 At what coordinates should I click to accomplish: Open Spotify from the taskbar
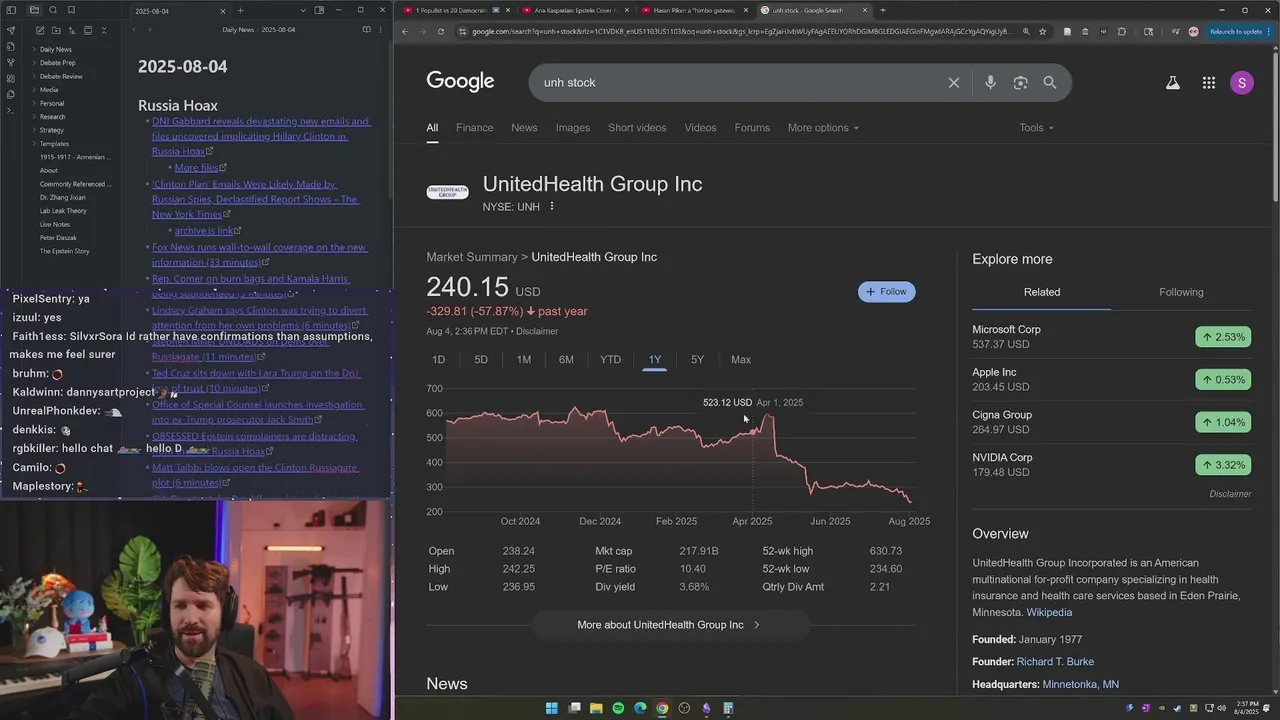pos(618,708)
